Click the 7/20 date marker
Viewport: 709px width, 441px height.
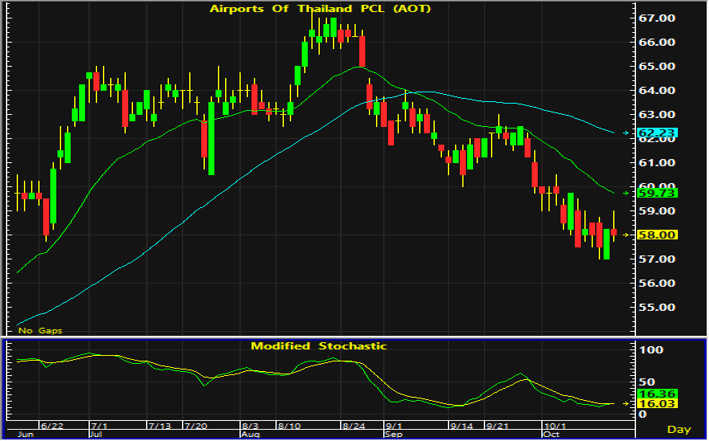pos(196,426)
